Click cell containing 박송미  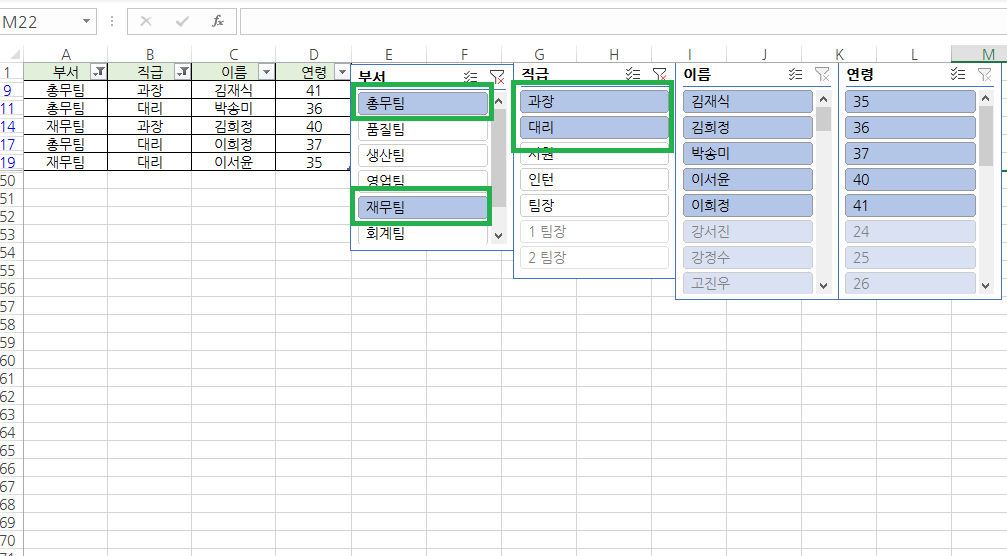pyautogui.click(x=233, y=108)
